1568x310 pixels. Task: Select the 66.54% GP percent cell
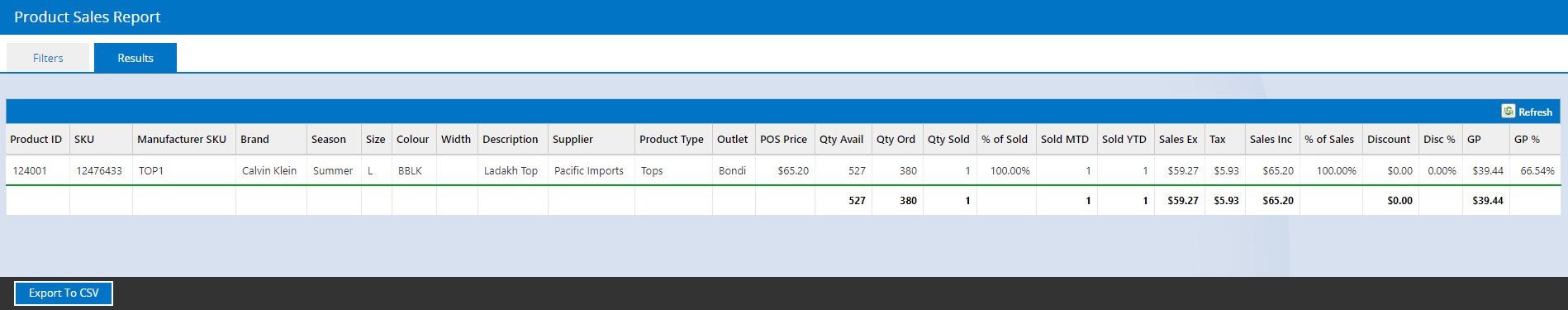coord(1536,170)
